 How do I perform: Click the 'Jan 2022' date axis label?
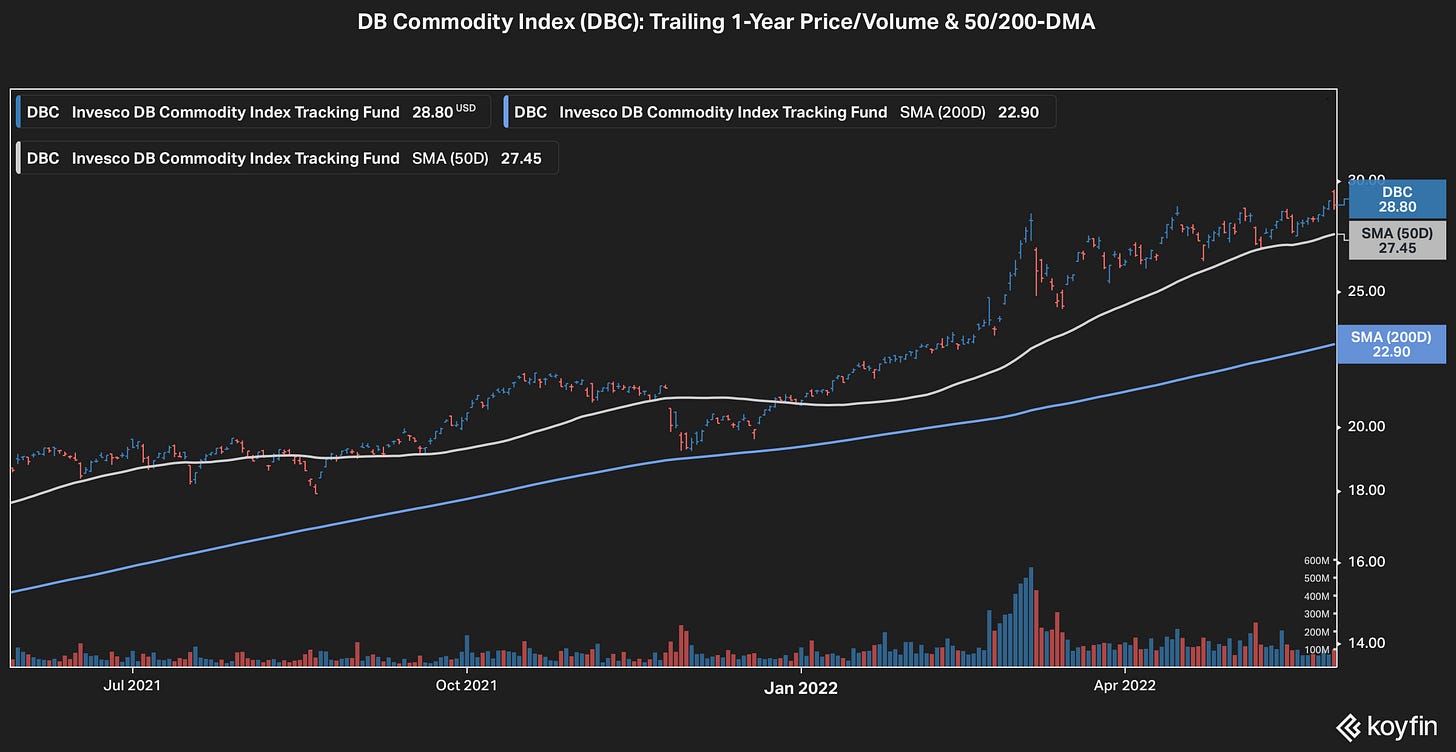801,688
